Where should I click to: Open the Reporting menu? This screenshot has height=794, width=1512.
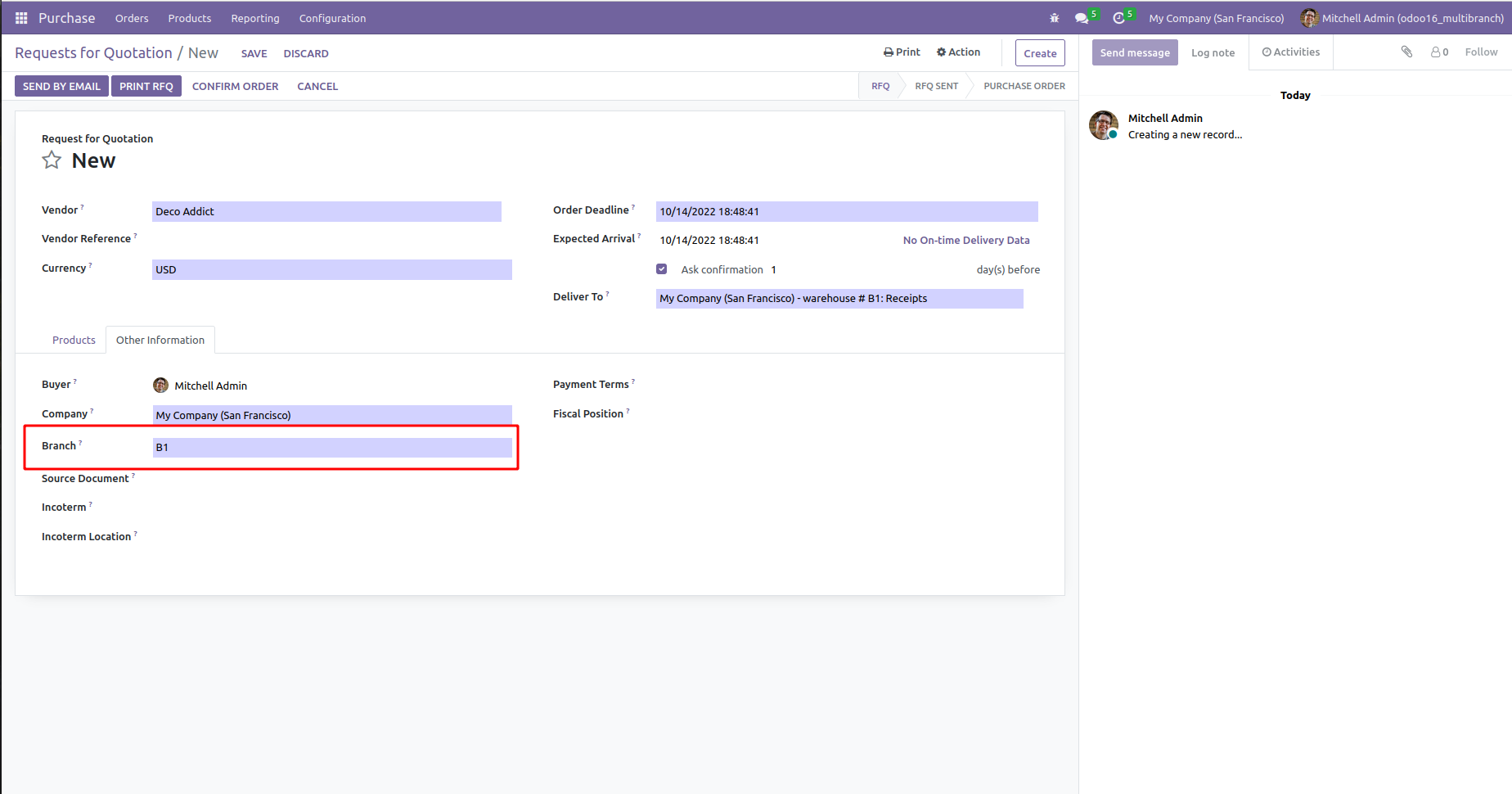tap(254, 18)
